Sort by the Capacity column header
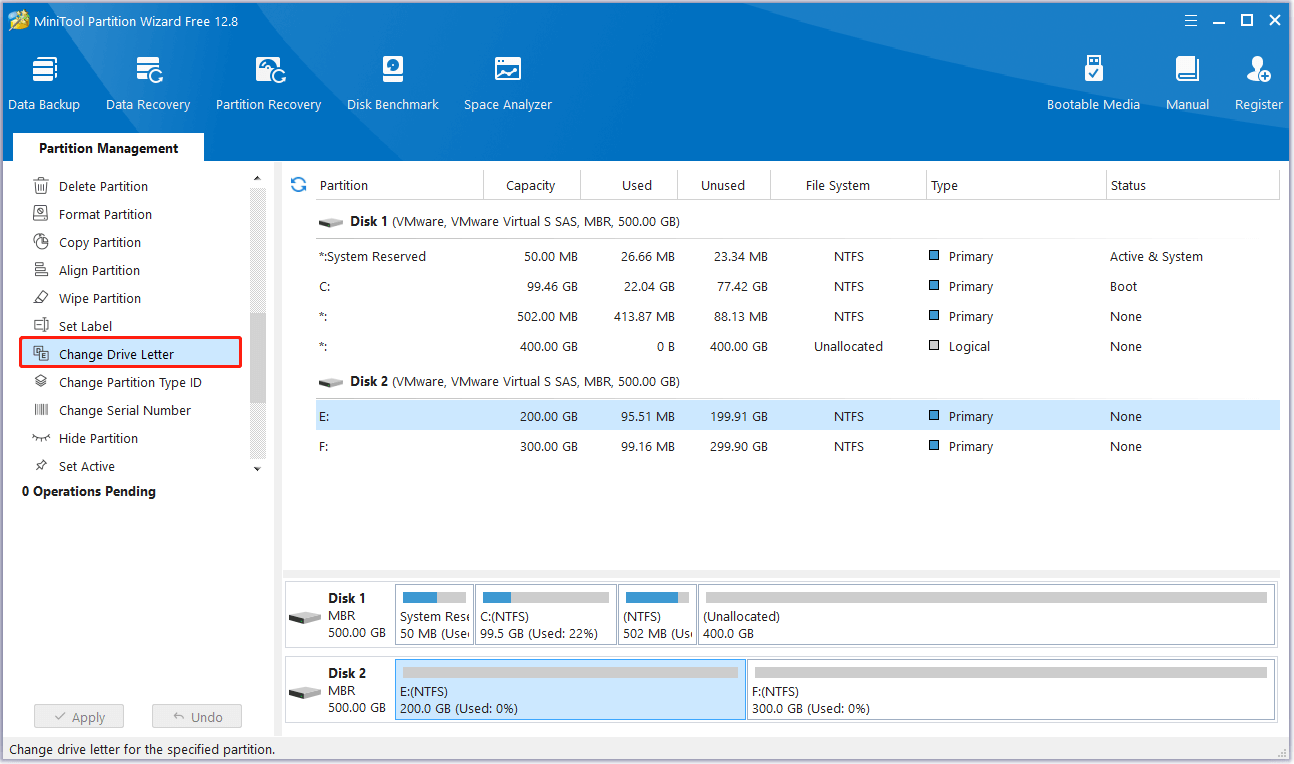 coord(530,185)
